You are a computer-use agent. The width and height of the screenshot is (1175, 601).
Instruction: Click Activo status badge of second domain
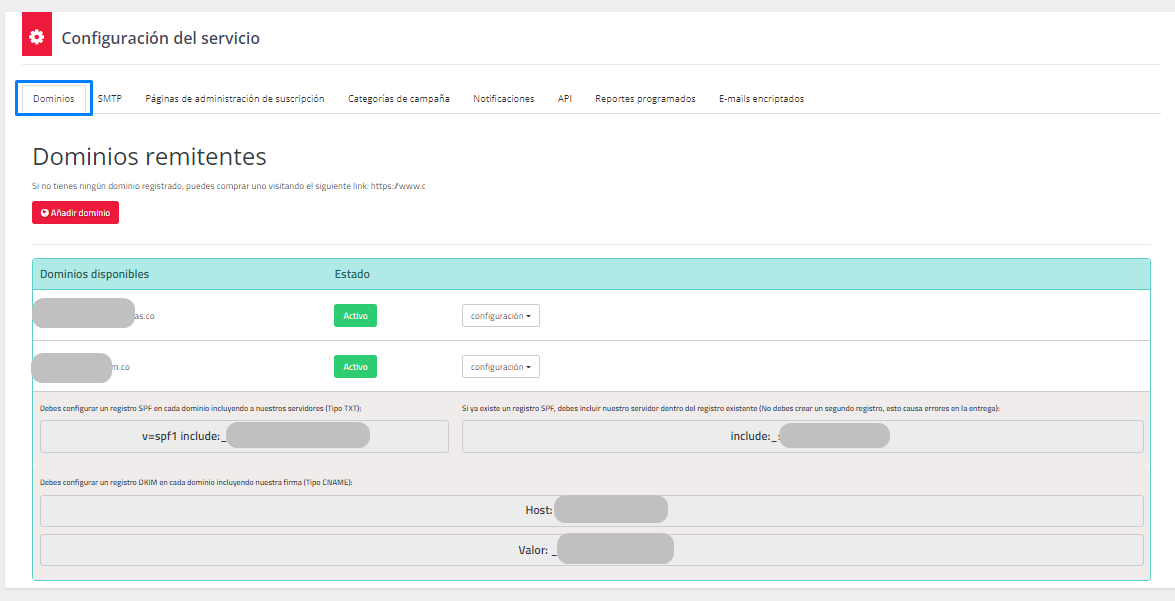pos(355,367)
